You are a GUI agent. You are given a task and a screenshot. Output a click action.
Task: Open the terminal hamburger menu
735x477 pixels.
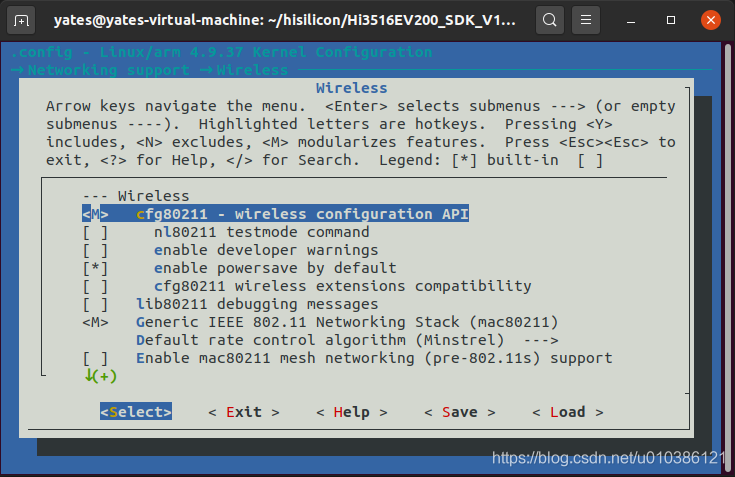pos(586,20)
